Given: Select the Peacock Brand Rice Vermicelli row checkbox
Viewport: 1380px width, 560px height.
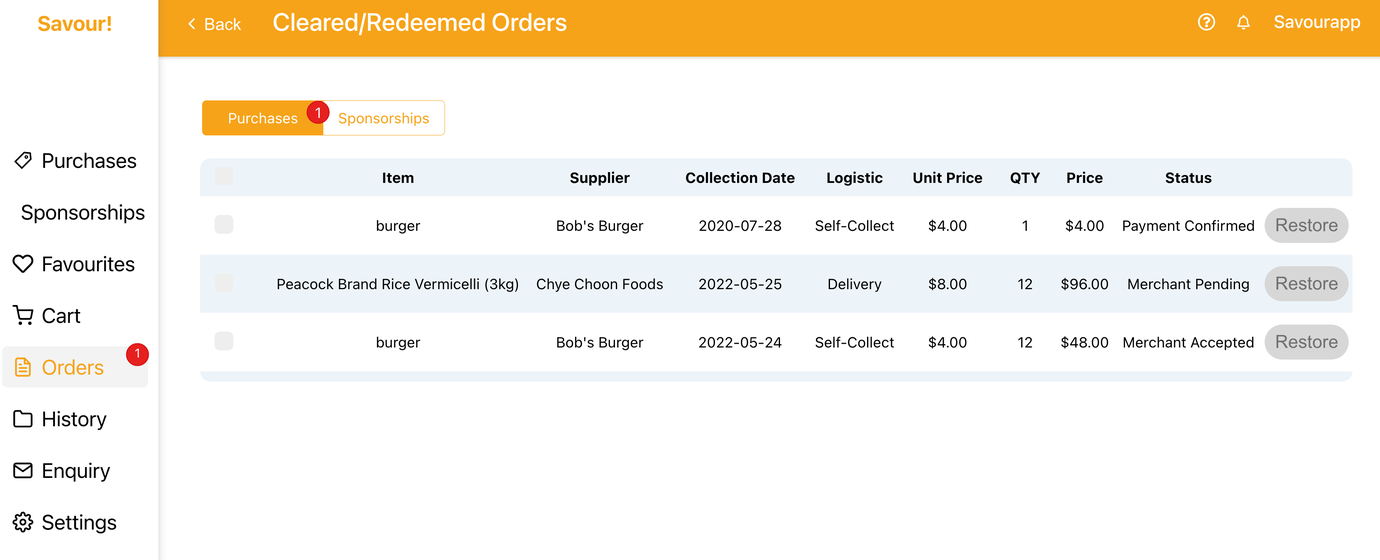Looking at the screenshot, I should click(x=224, y=284).
